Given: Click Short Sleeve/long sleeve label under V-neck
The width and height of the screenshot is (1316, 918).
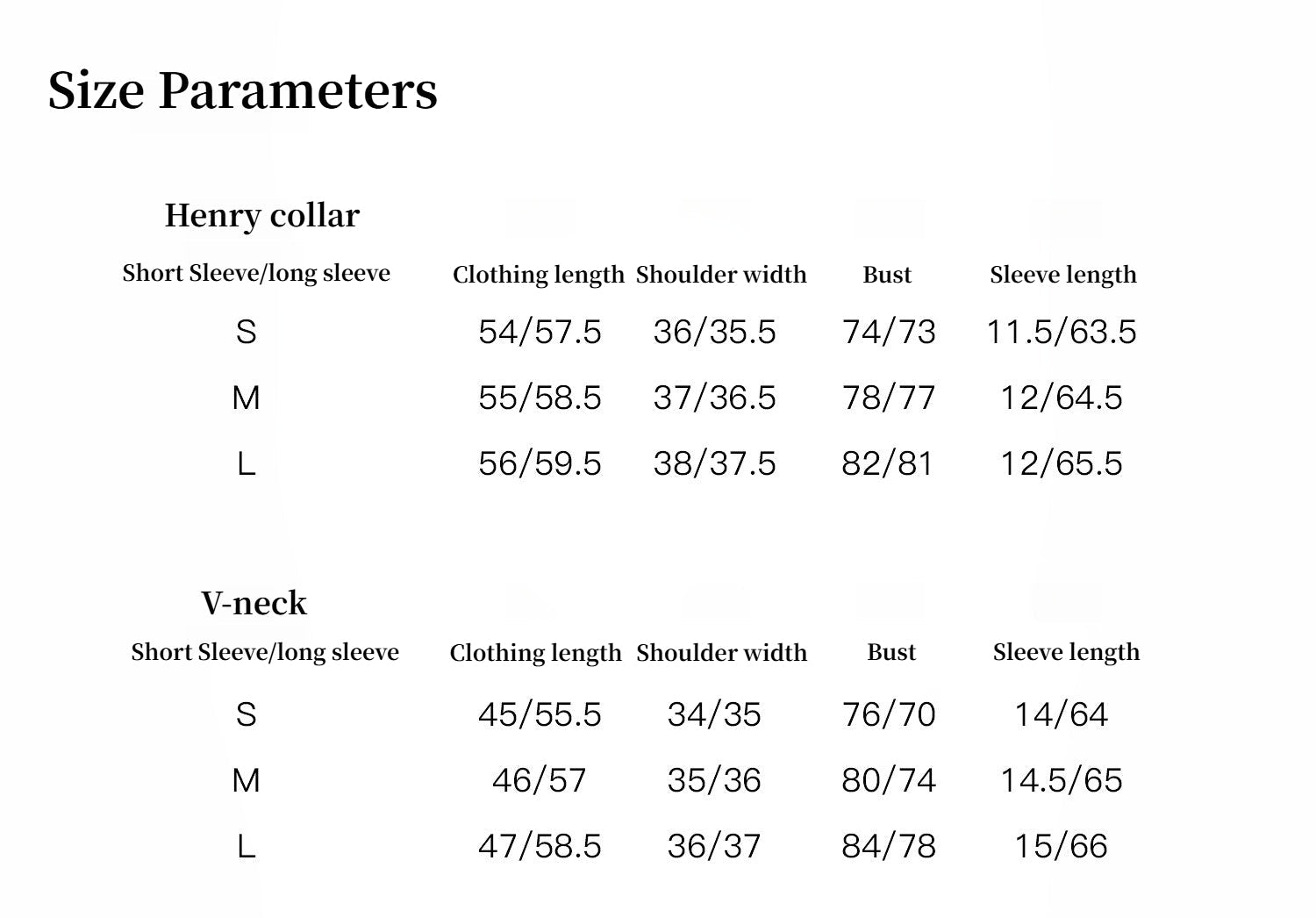Looking at the screenshot, I should coord(264,652).
